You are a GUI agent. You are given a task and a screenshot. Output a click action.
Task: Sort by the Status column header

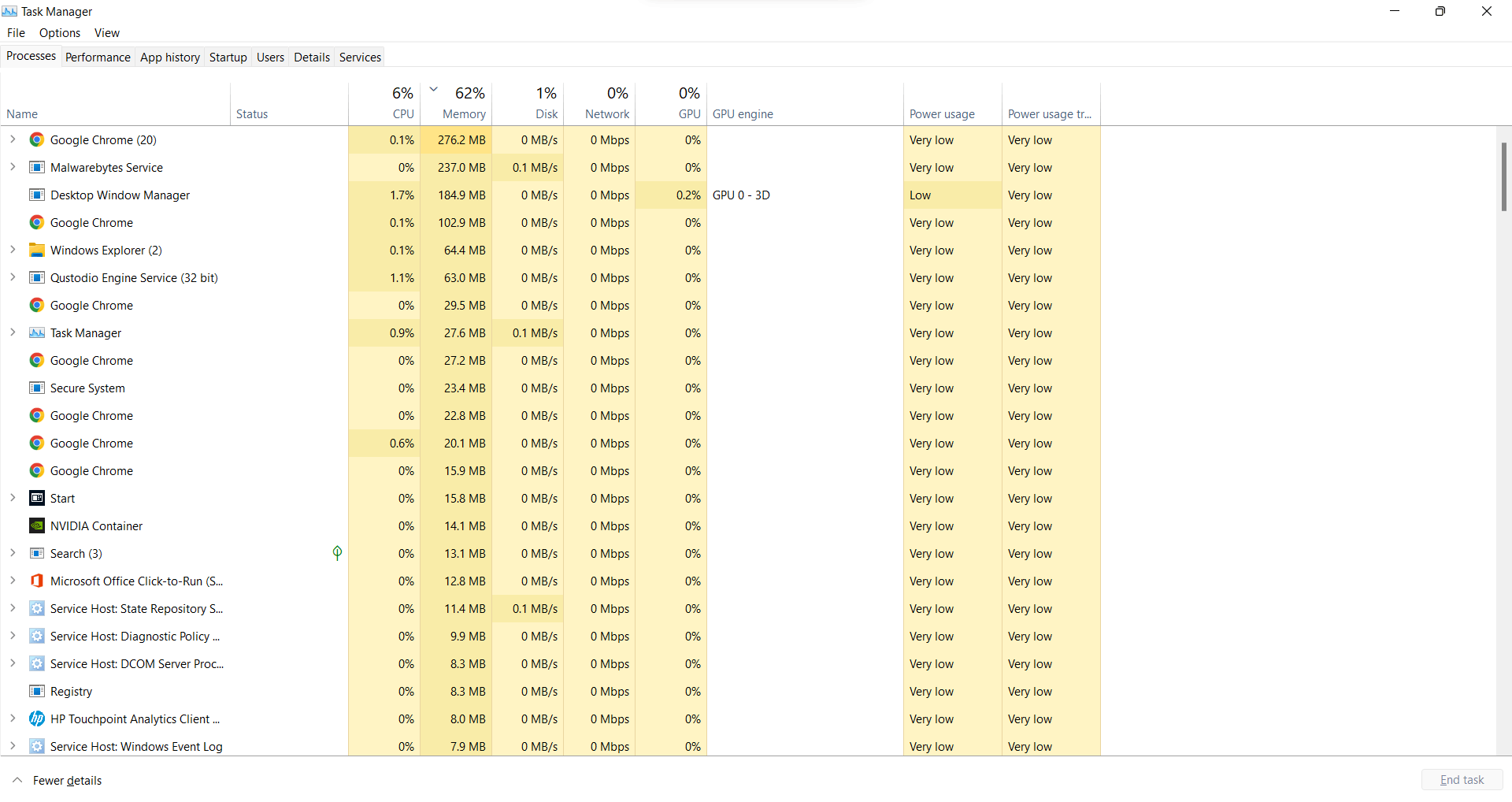[x=289, y=104]
